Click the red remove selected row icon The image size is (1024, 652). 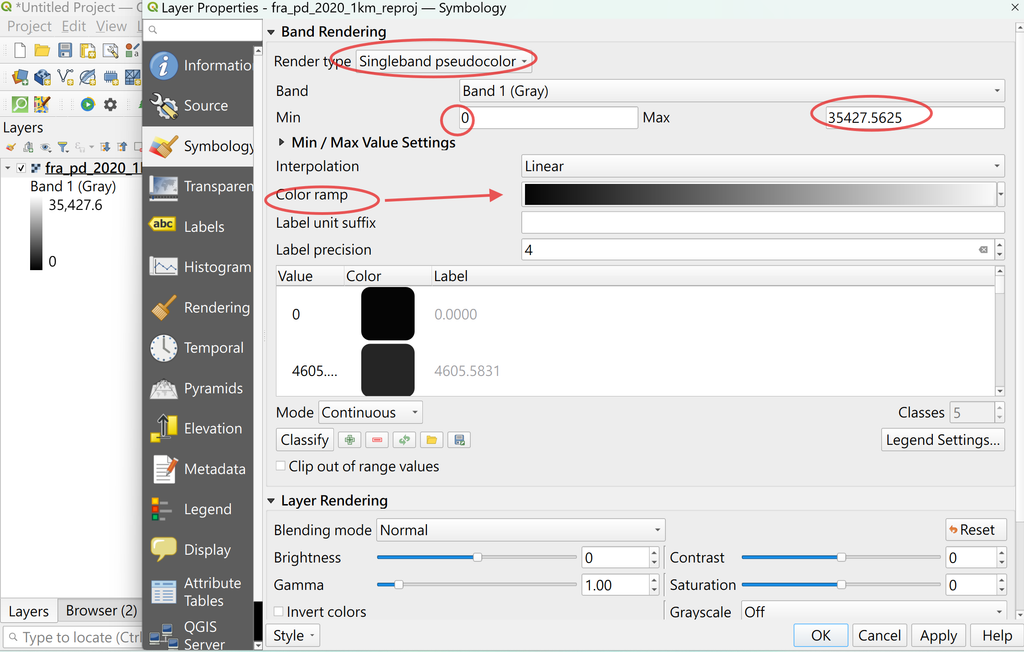pos(377,440)
